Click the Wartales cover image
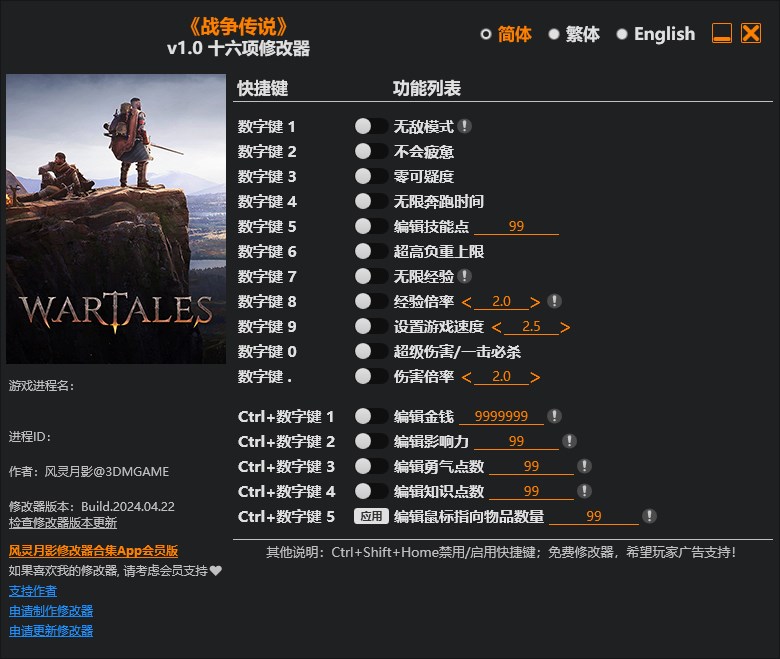Viewport: 780px width, 659px height. pyautogui.click(x=116, y=219)
